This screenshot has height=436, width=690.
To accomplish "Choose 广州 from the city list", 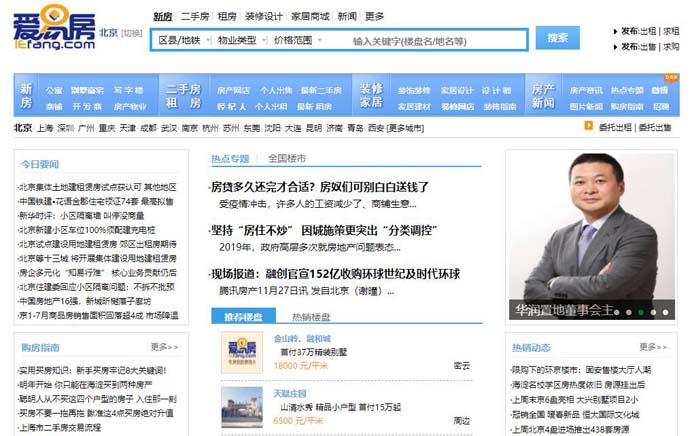I will (x=86, y=128).
